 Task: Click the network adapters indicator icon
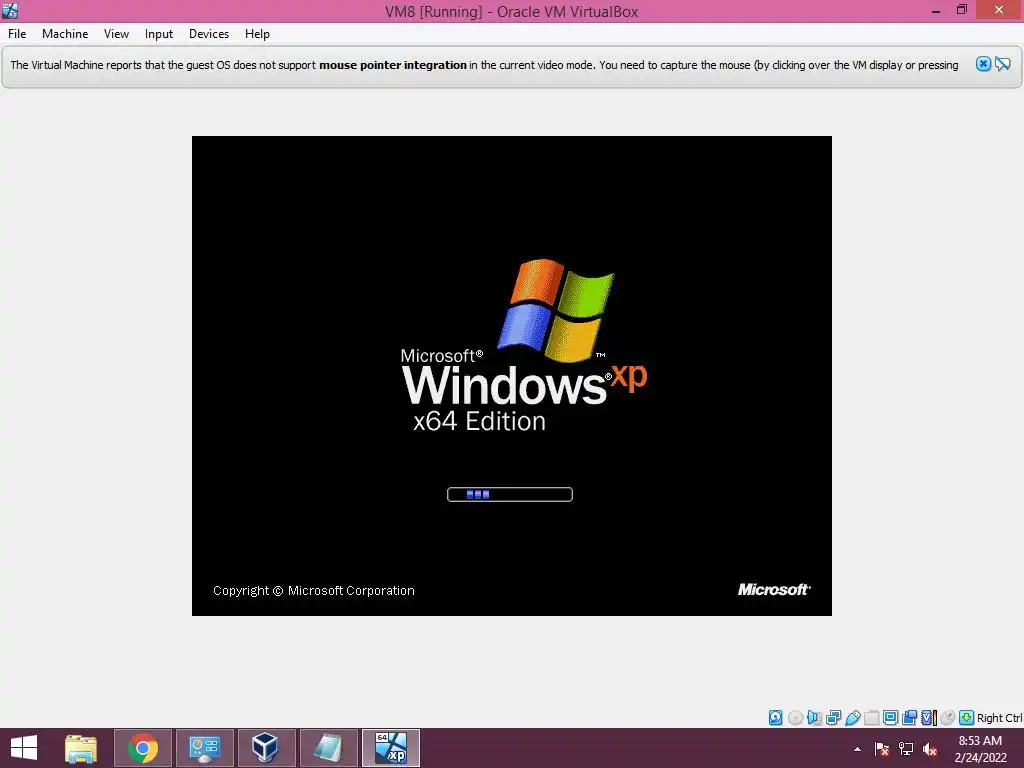click(833, 718)
